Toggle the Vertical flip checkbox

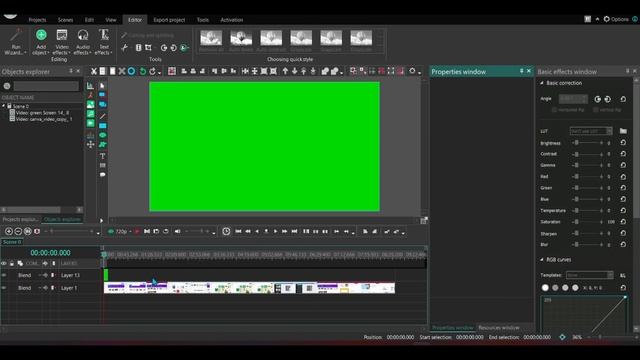pyautogui.click(x=596, y=110)
